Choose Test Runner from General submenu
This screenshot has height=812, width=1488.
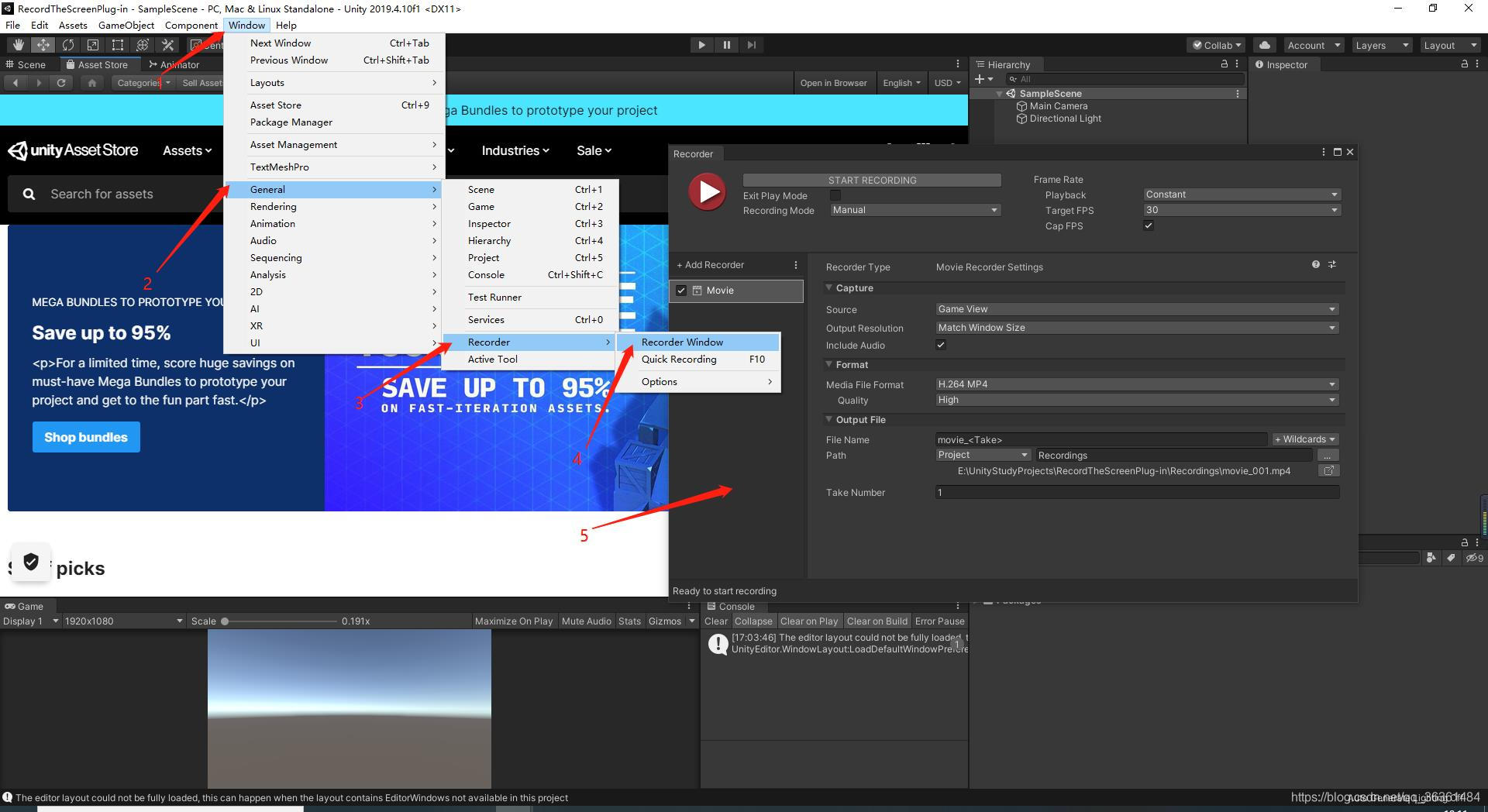tap(530, 298)
